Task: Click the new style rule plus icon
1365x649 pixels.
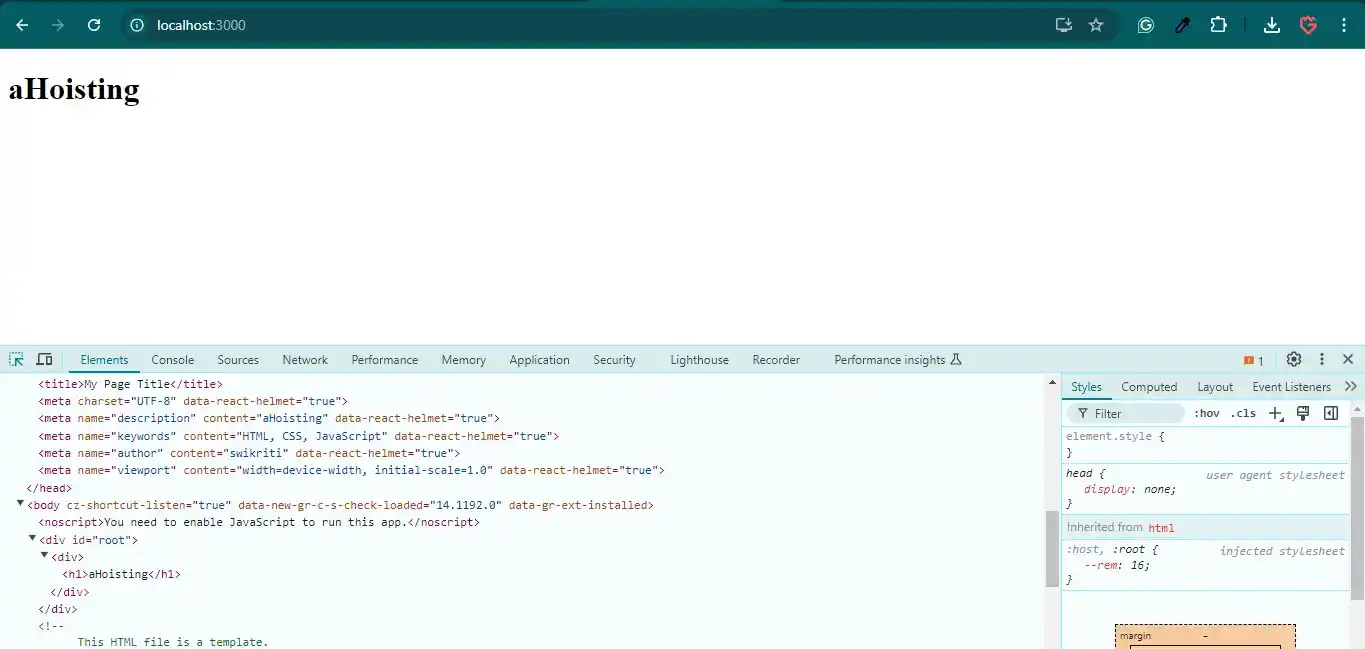Action: click(x=1275, y=413)
